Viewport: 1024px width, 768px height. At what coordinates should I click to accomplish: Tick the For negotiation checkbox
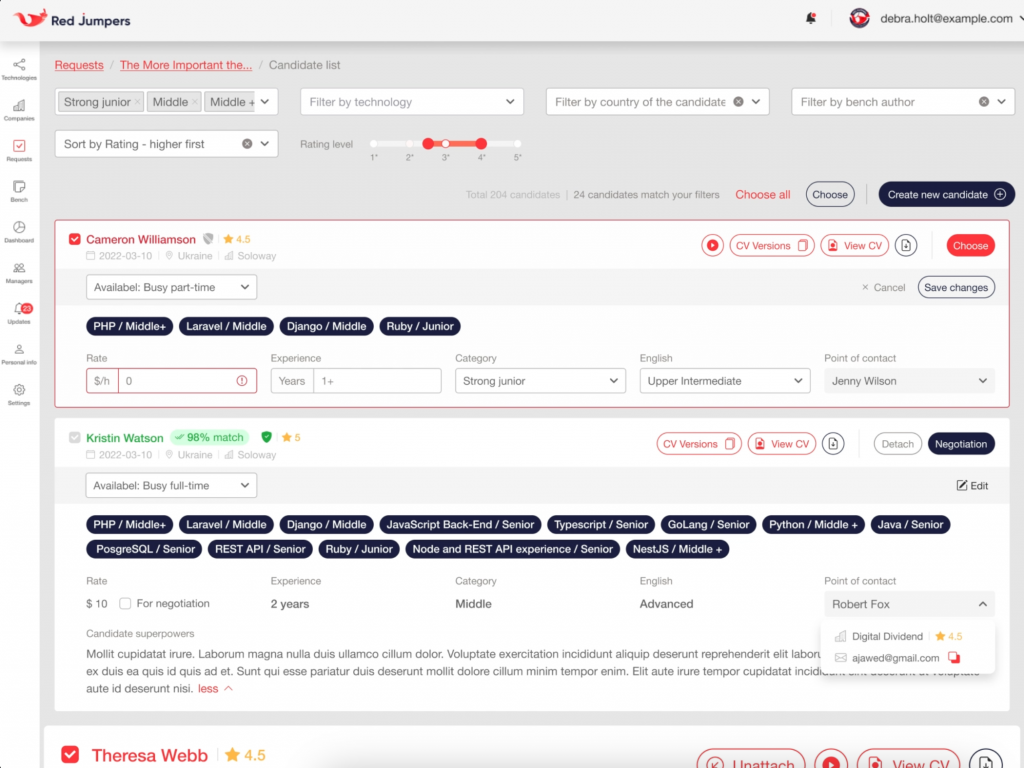click(125, 604)
